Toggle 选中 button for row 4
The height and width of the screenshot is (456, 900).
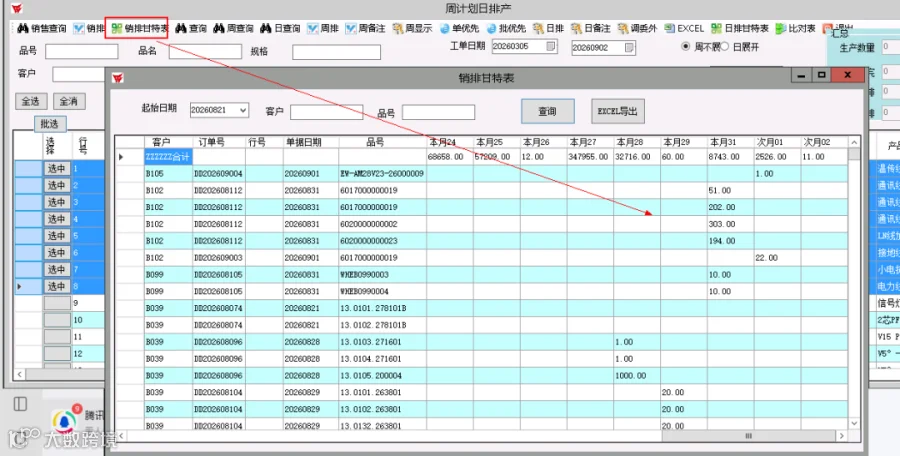(x=57, y=219)
